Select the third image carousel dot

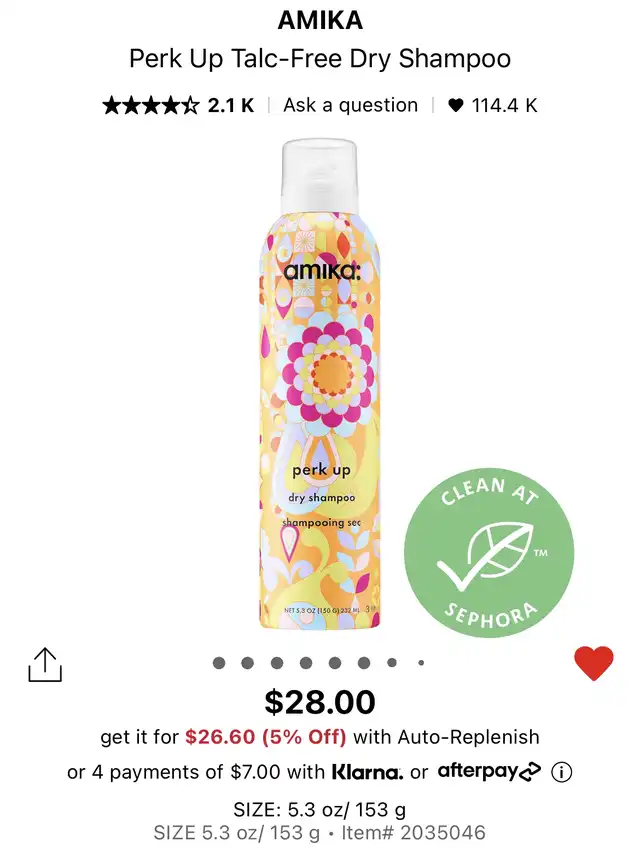pos(277,663)
